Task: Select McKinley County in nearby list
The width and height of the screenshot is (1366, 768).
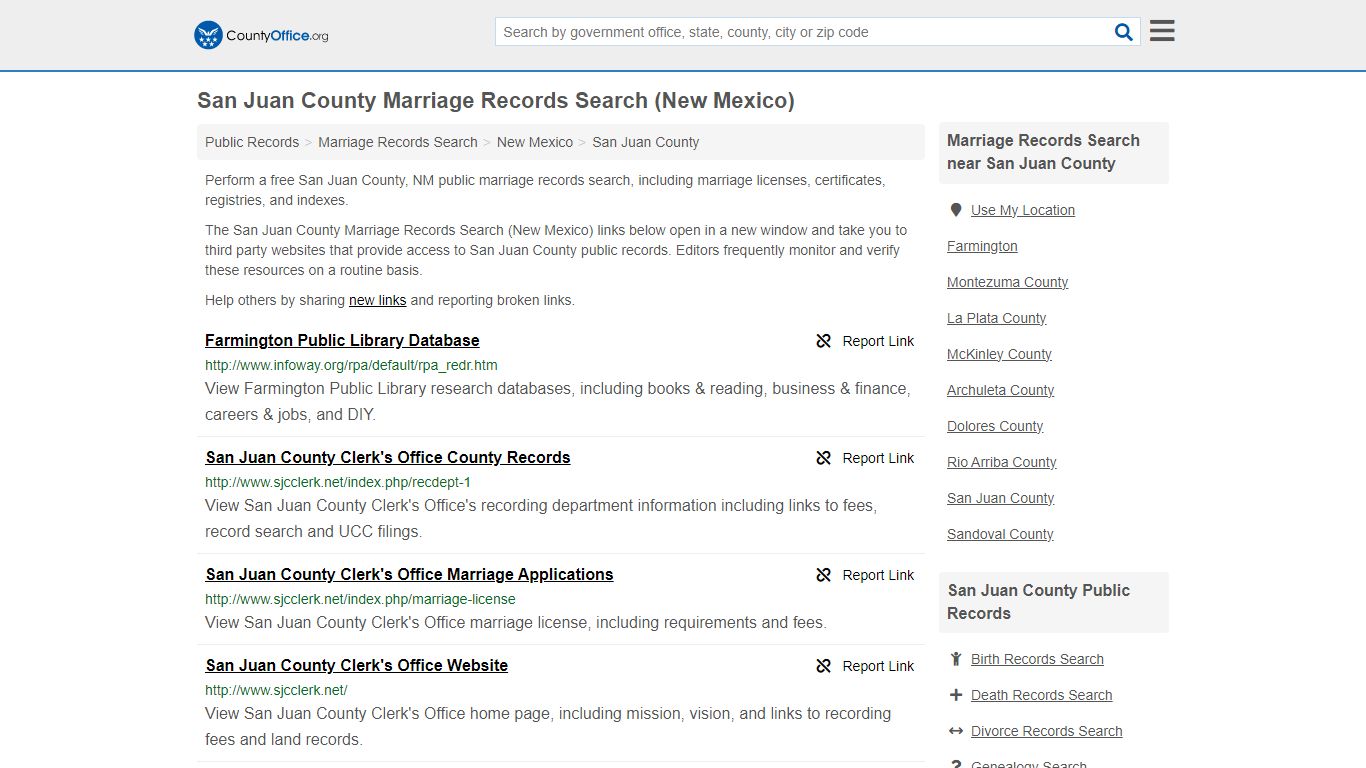Action: (x=999, y=354)
